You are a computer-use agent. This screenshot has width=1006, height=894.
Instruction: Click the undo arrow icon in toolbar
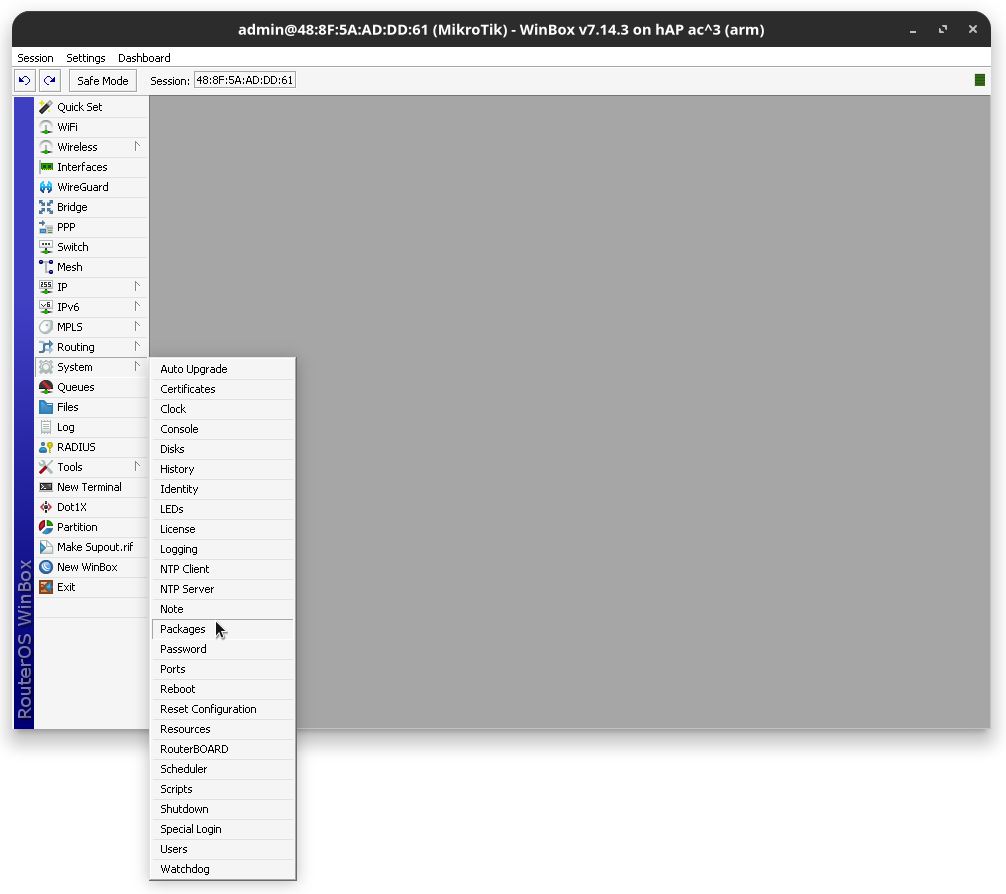25,80
